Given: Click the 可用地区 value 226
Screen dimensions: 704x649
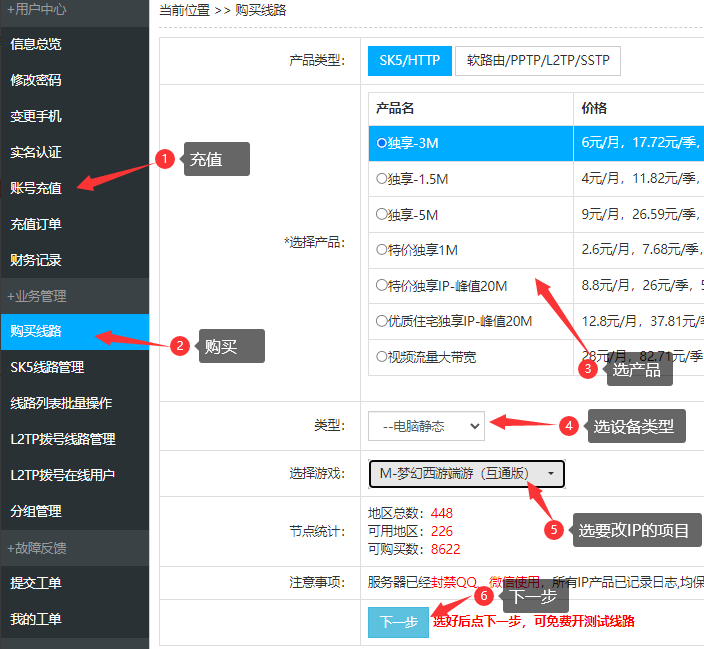Looking at the screenshot, I should [442, 531].
